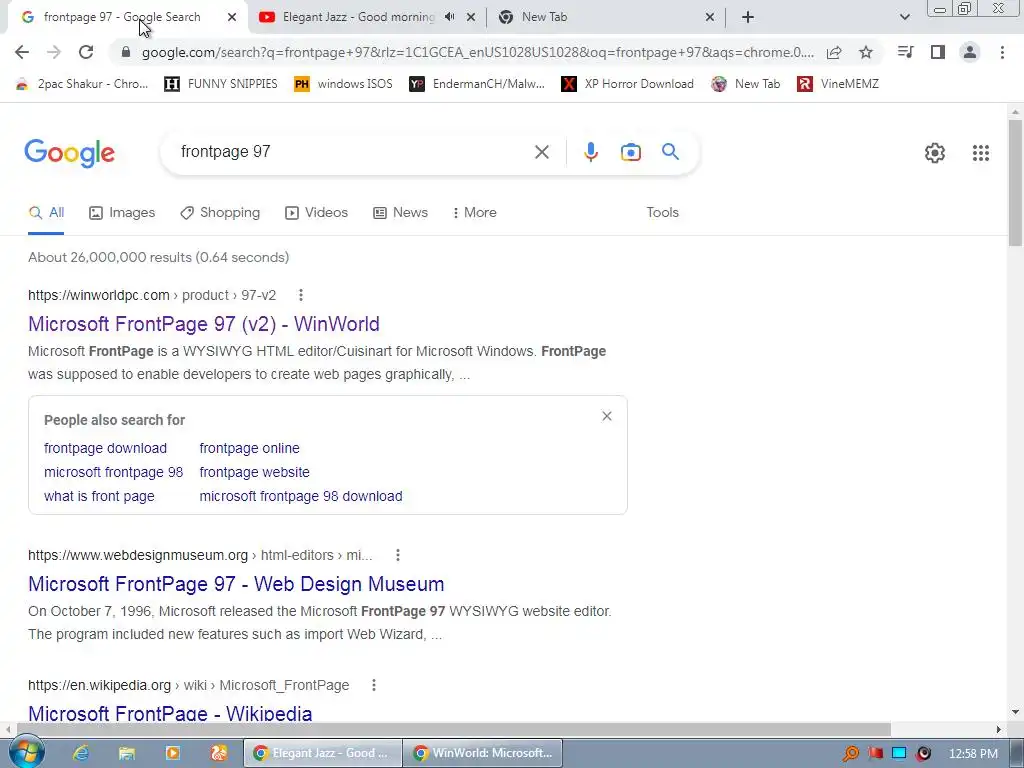This screenshot has width=1024, height=768.
Task: Switch to WinWorld: Microsoft taskbar window
Action: pos(482,753)
